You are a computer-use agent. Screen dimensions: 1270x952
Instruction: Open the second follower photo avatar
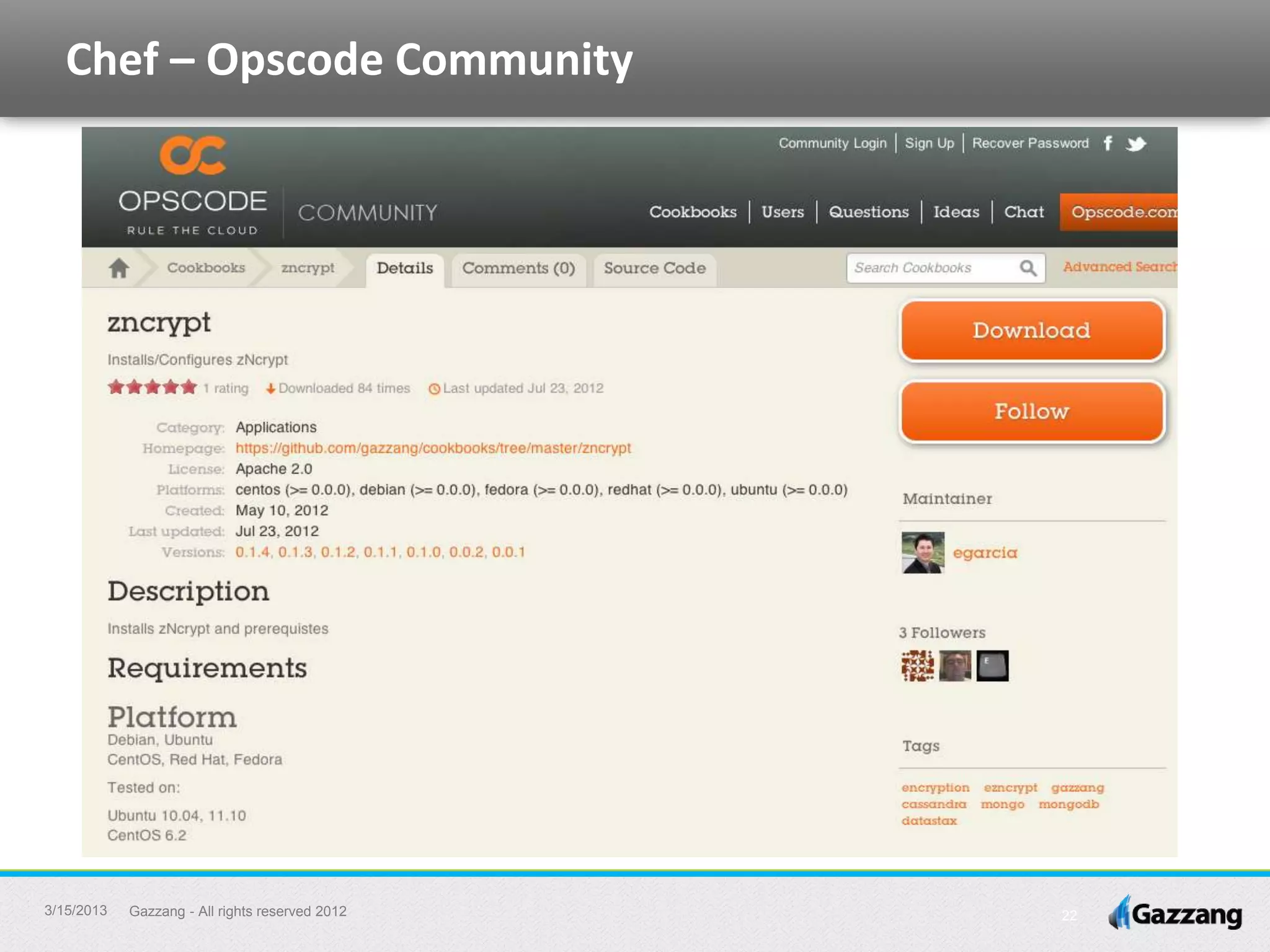click(955, 666)
